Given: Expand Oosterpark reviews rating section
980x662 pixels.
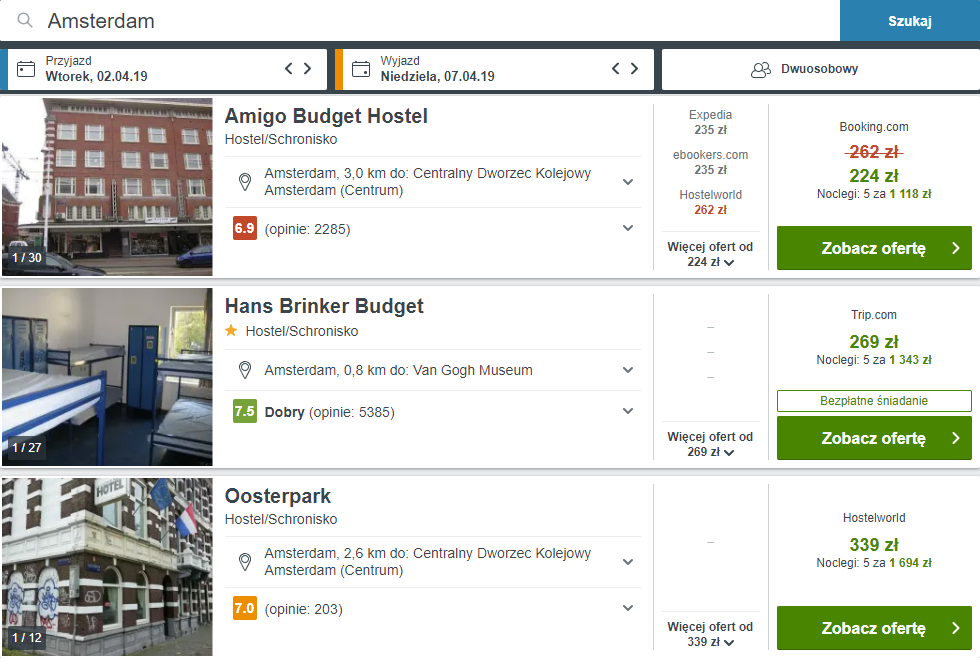Looking at the screenshot, I should click(628, 608).
